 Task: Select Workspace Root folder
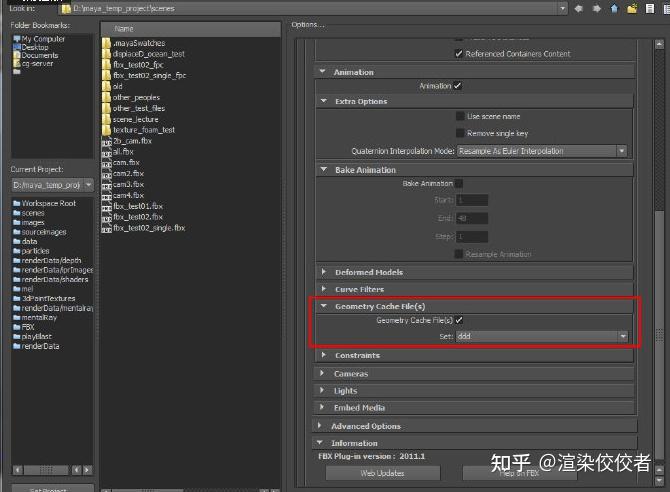point(44,203)
